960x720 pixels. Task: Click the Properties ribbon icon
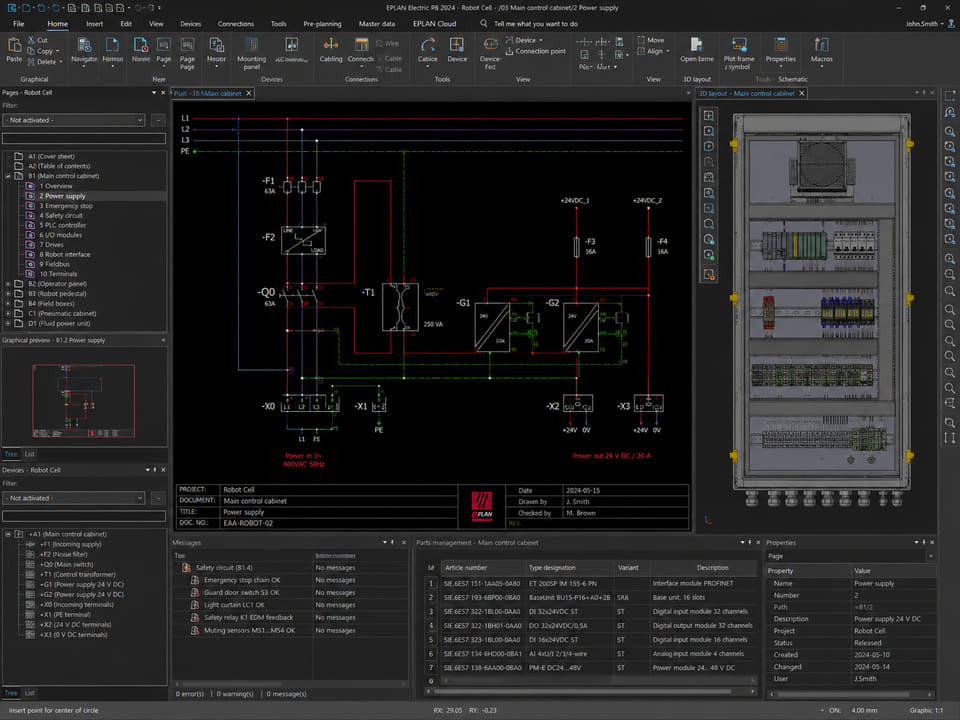point(781,45)
